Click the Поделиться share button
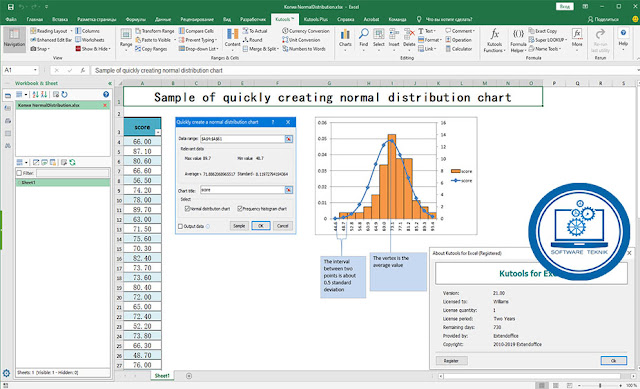The height and width of the screenshot is (389, 640). click(x=603, y=19)
